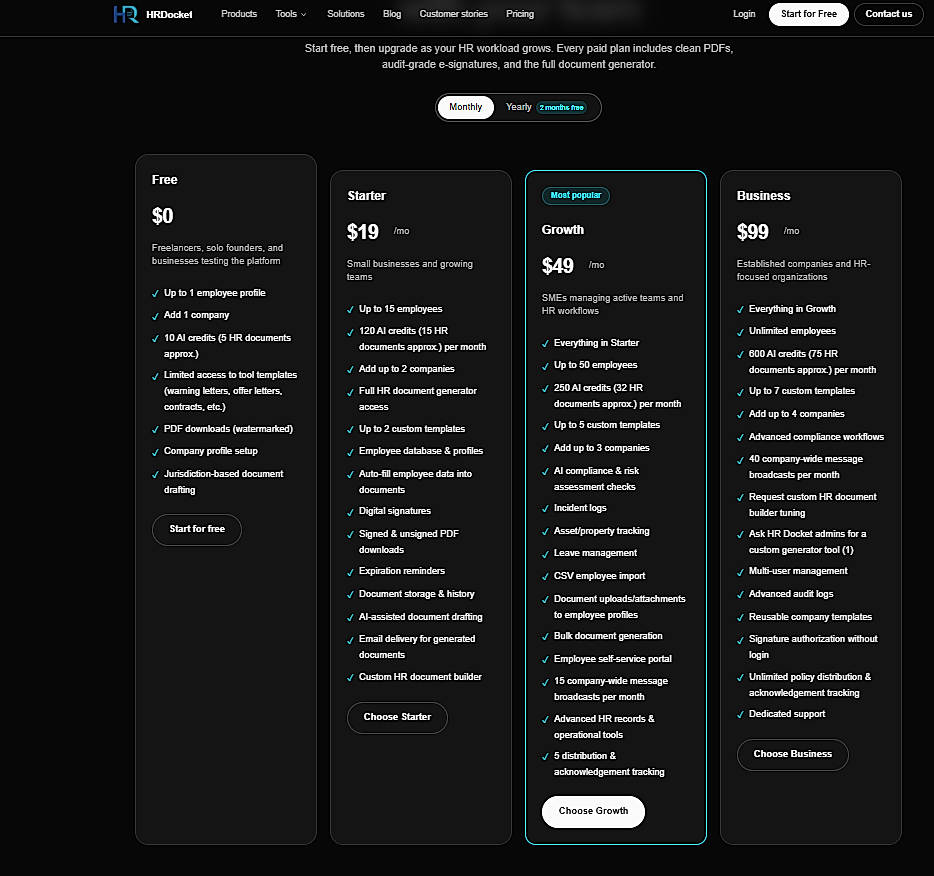Image resolution: width=934 pixels, height=876 pixels.
Task: Click checkmark beside CSV employee import
Action: (545, 576)
